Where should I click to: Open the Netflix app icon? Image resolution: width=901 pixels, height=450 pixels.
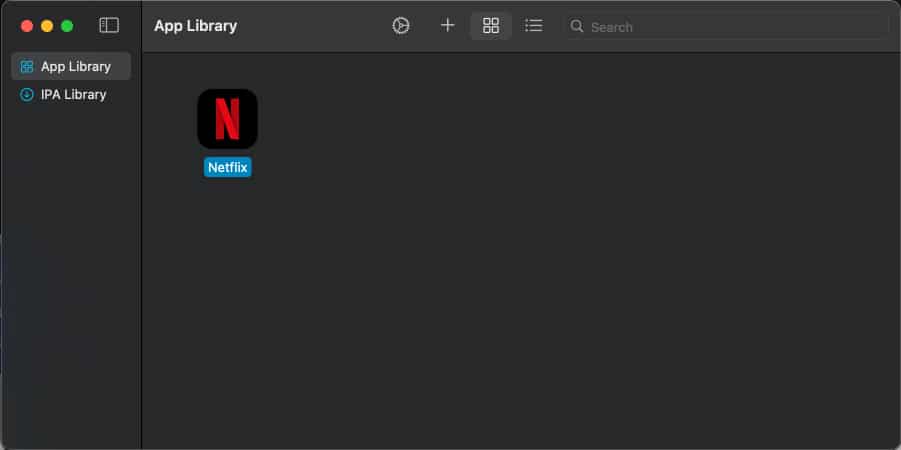click(227, 119)
